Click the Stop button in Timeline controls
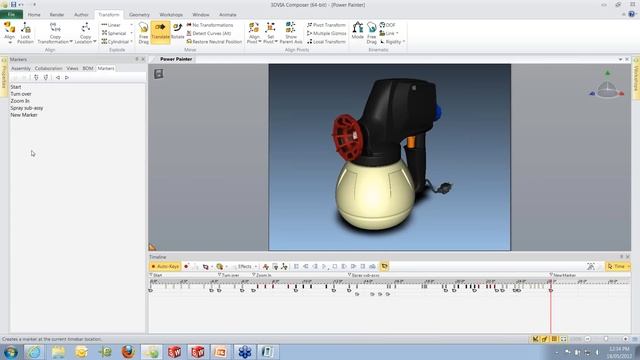The height and width of the screenshot is (360, 640). coord(335,267)
